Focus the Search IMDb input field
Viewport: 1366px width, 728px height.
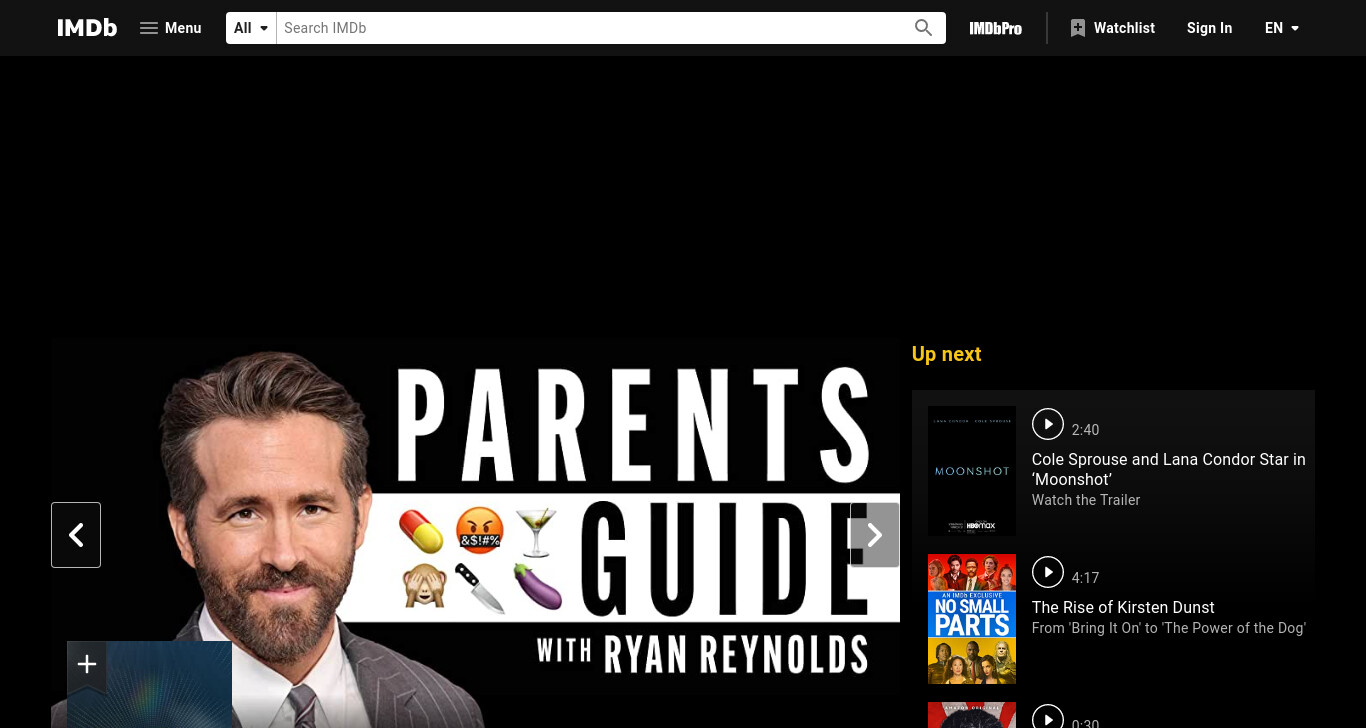[x=591, y=28]
